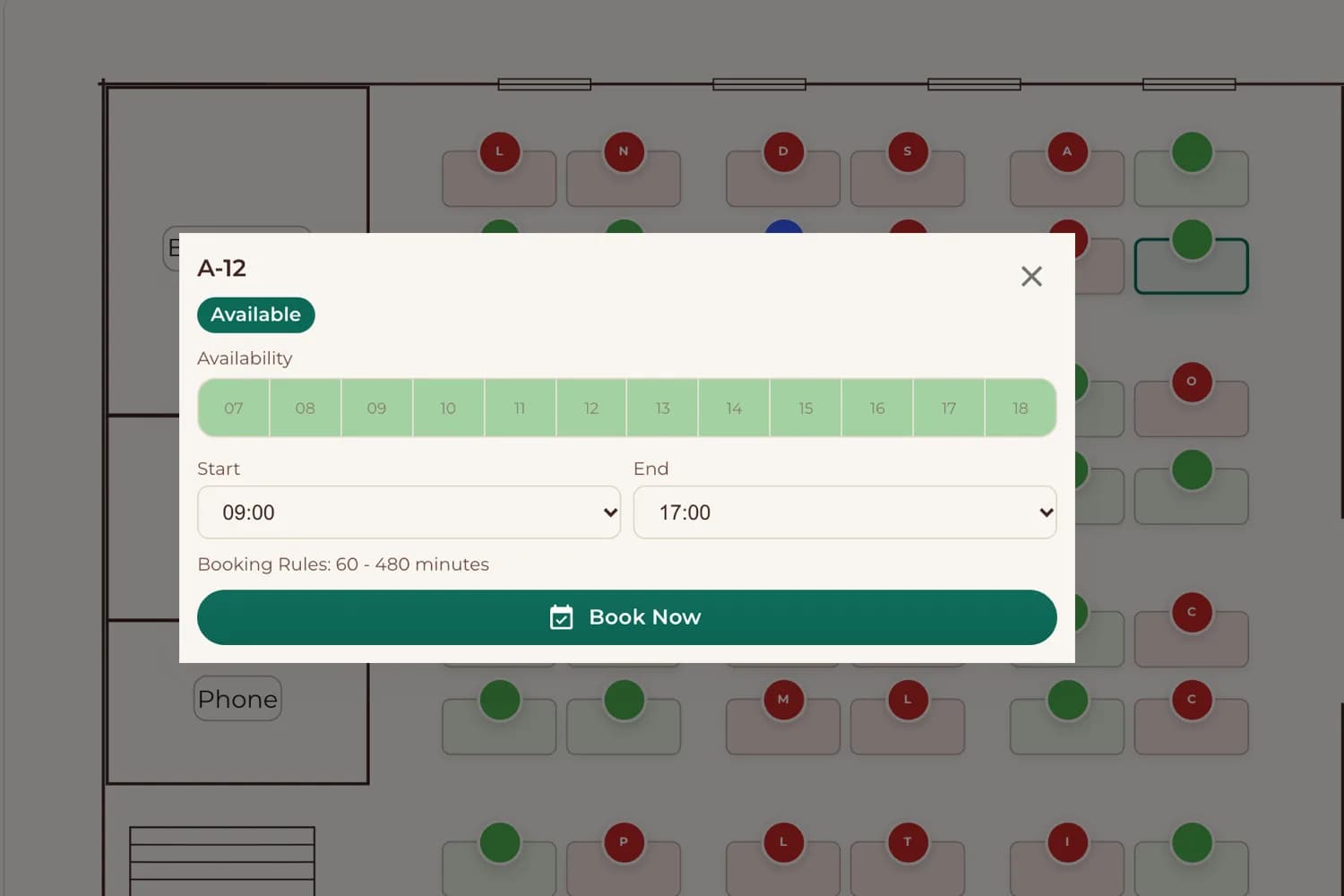Click the Available status badge

coord(256,314)
